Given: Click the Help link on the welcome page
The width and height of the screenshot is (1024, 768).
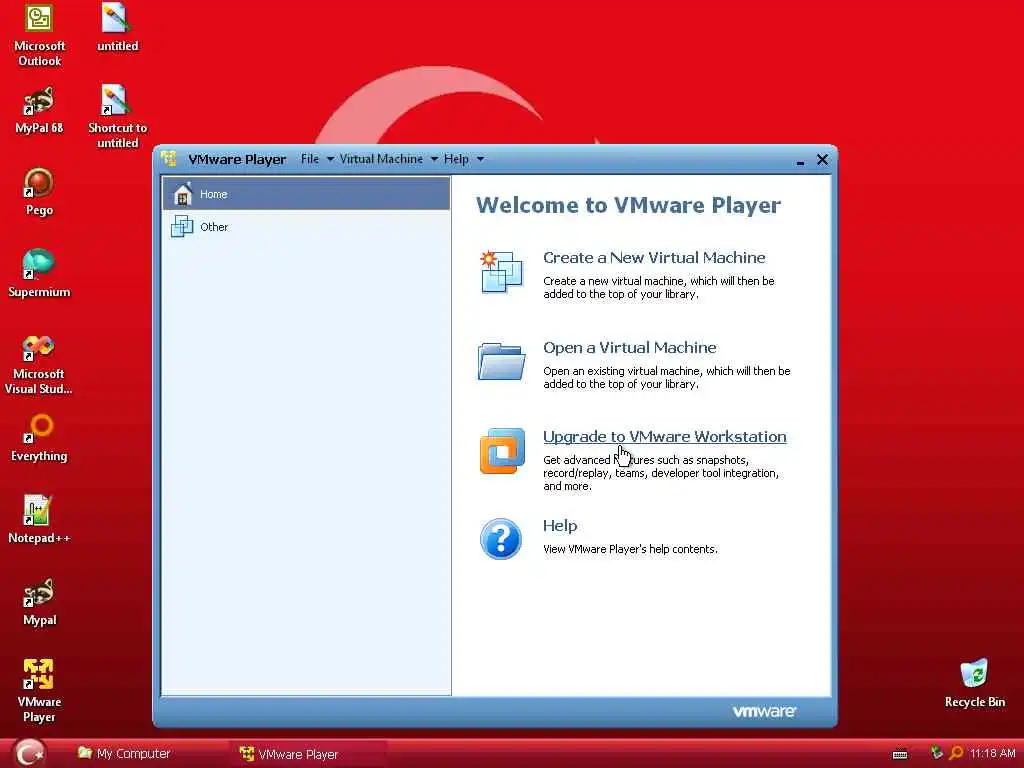Looking at the screenshot, I should point(560,526).
